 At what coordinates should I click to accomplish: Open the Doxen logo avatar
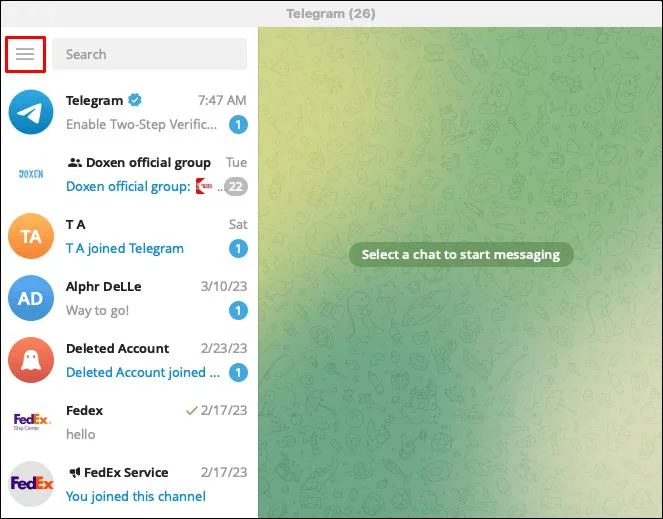(x=31, y=174)
